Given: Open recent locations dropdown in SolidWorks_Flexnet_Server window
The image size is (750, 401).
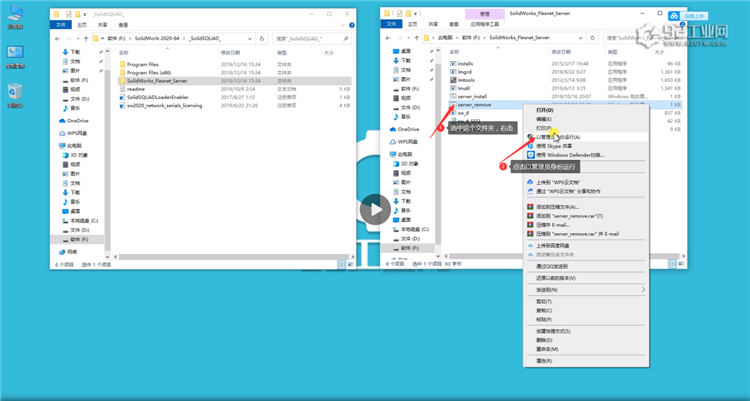Looking at the screenshot, I should point(408,37).
